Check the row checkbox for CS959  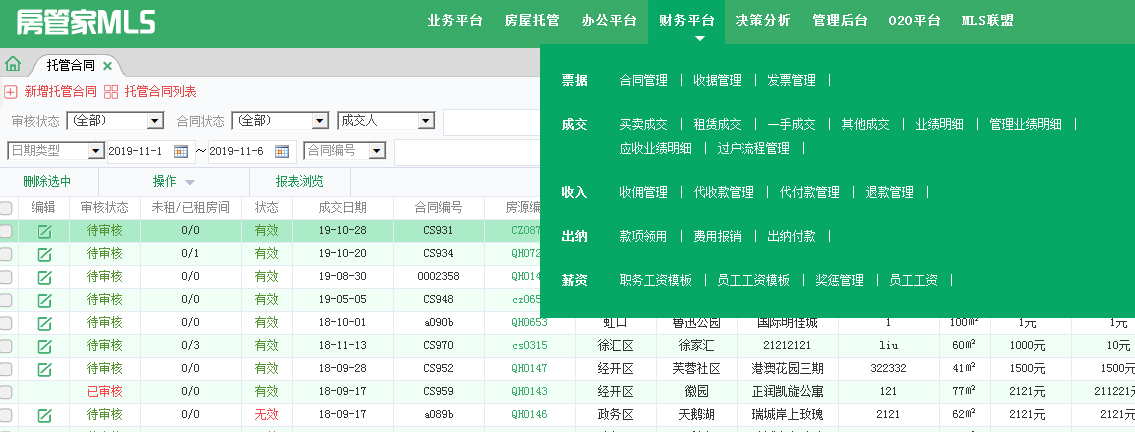[x=6, y=391]
